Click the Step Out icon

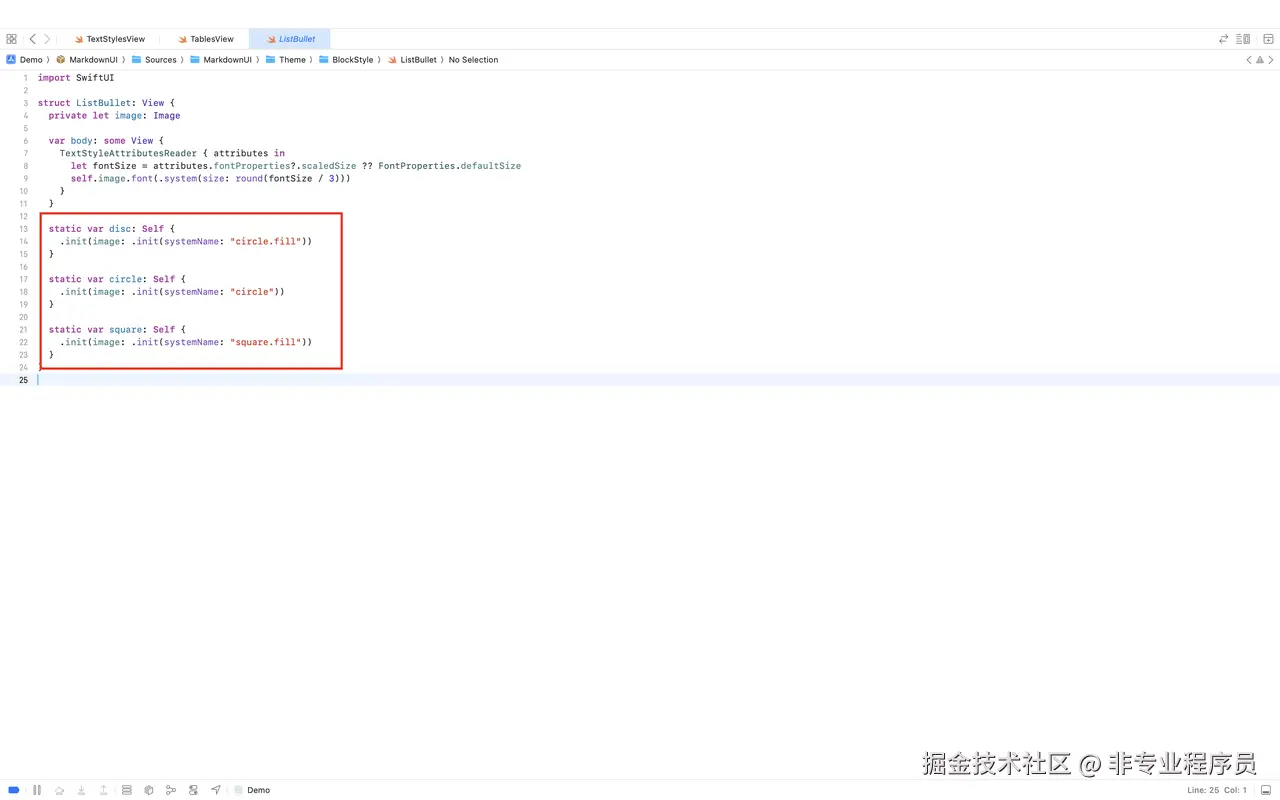coord(103,790)
